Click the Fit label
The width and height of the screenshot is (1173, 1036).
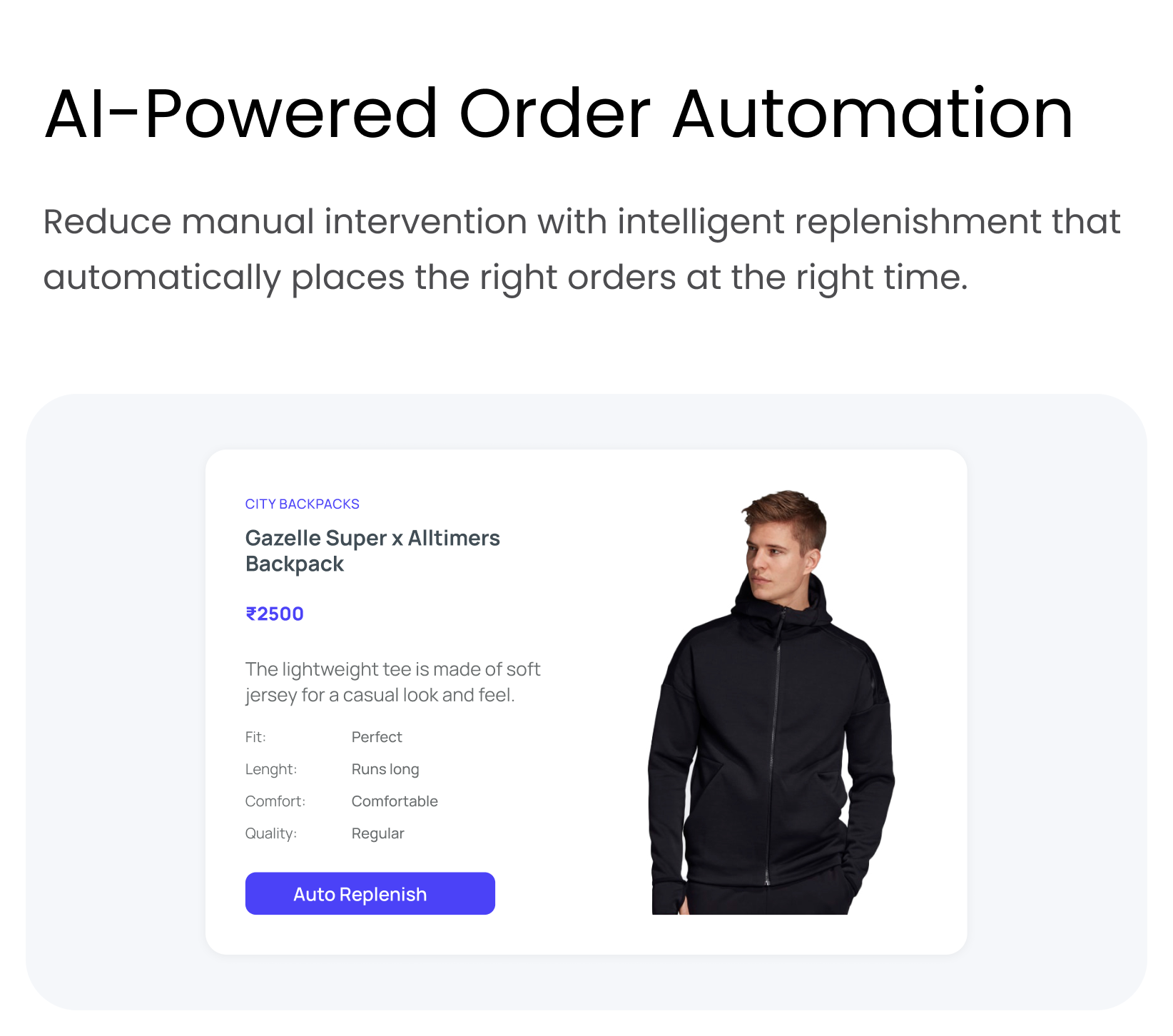(x=255, y=737)
